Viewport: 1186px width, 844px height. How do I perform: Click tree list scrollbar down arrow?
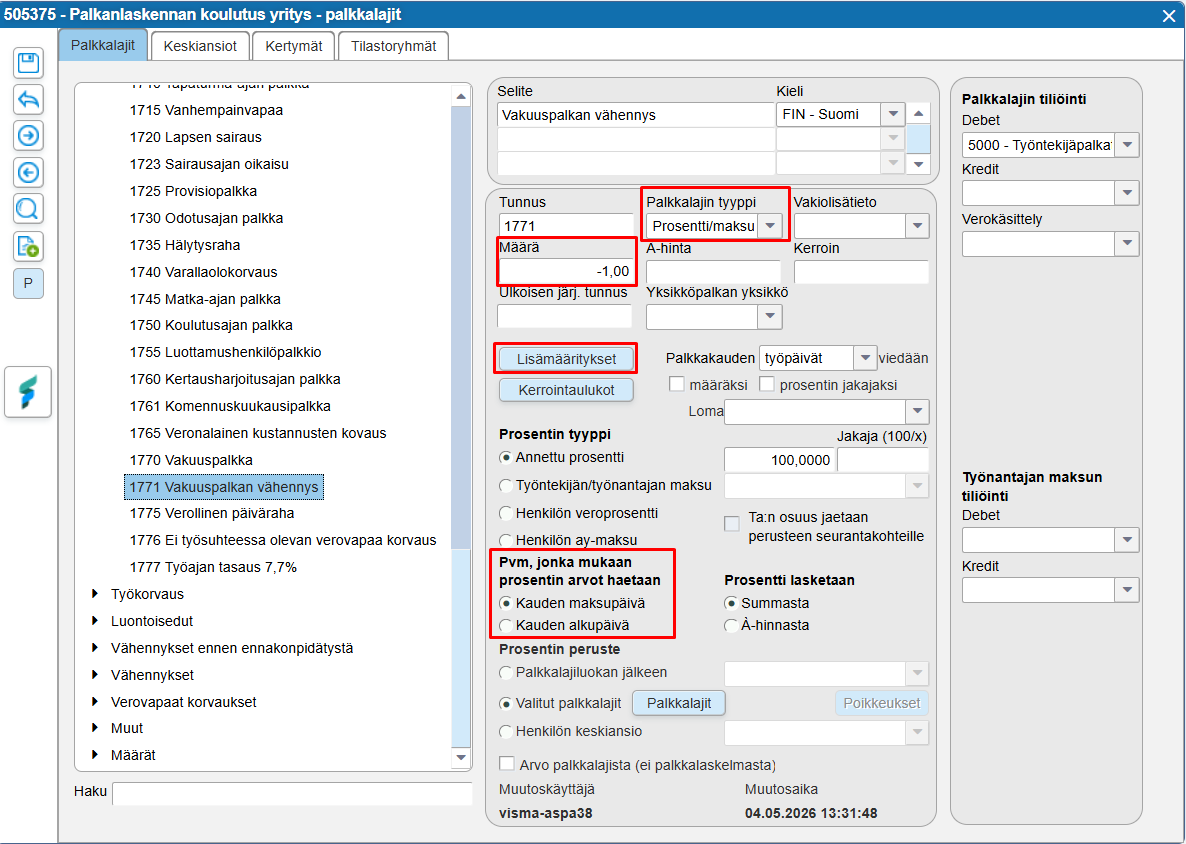461,758
